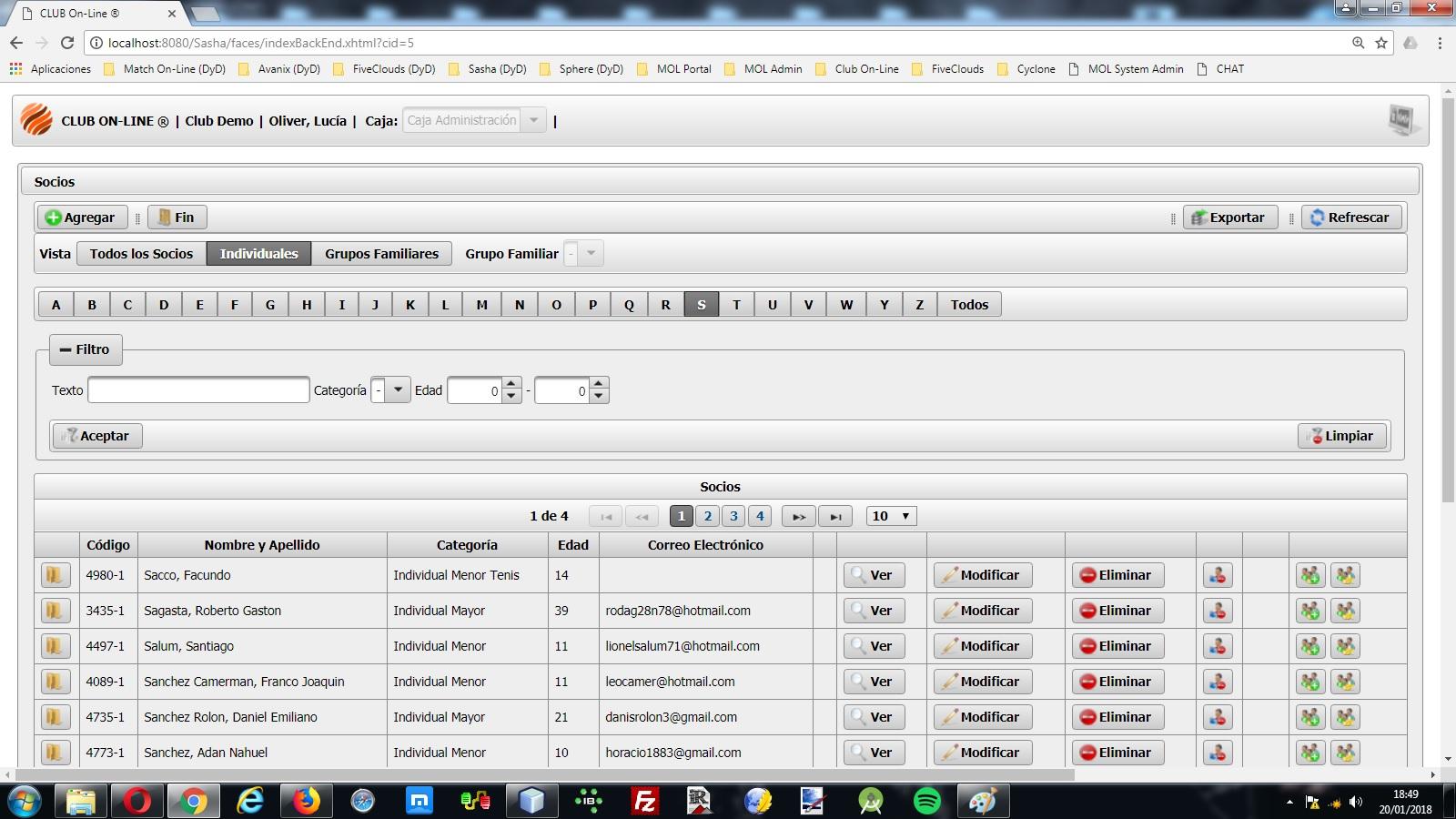Click the add-member icon in Salum, Santiago row
Screen dimensions: 1456x819
(1310, 646)
